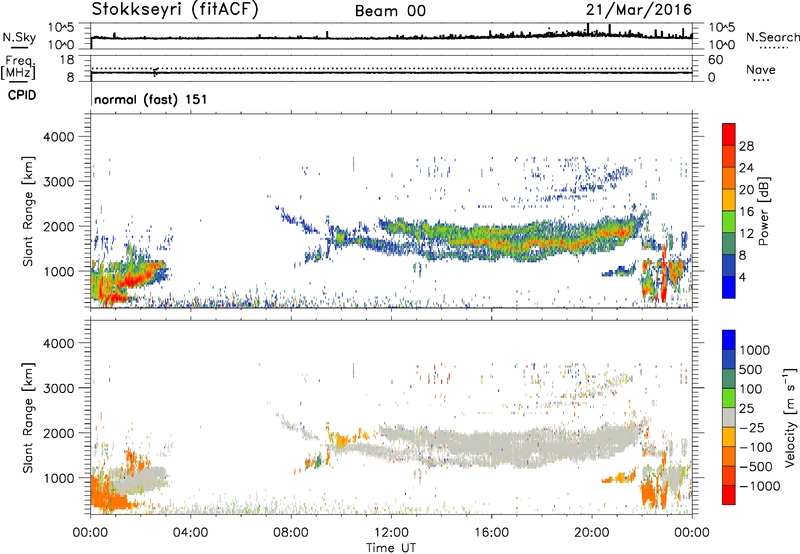800x554 pixels.
Task: Click the title 'Stokkseyri (fitACF)'
Action: 175,9
